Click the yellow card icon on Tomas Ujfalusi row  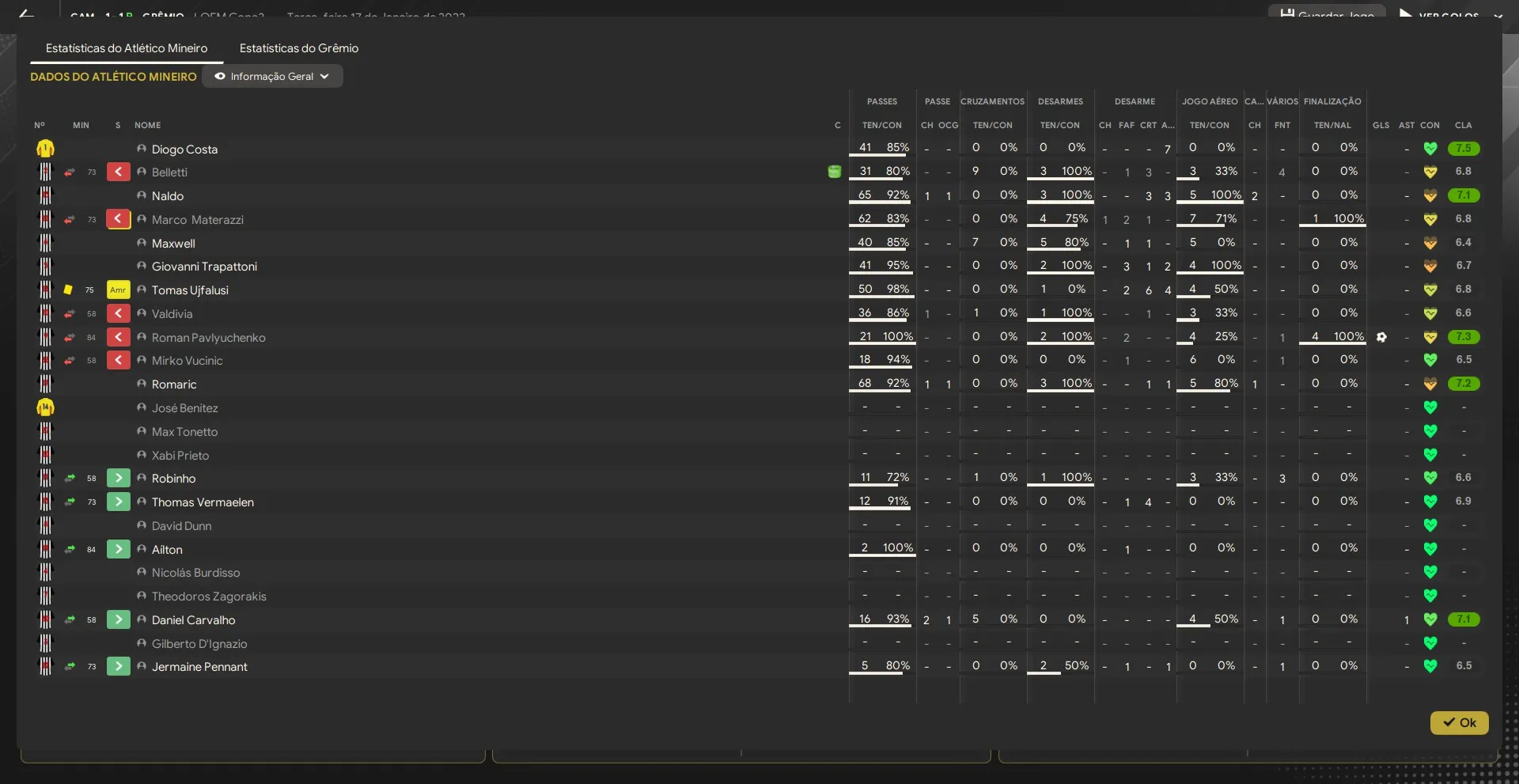pos(68,290)
